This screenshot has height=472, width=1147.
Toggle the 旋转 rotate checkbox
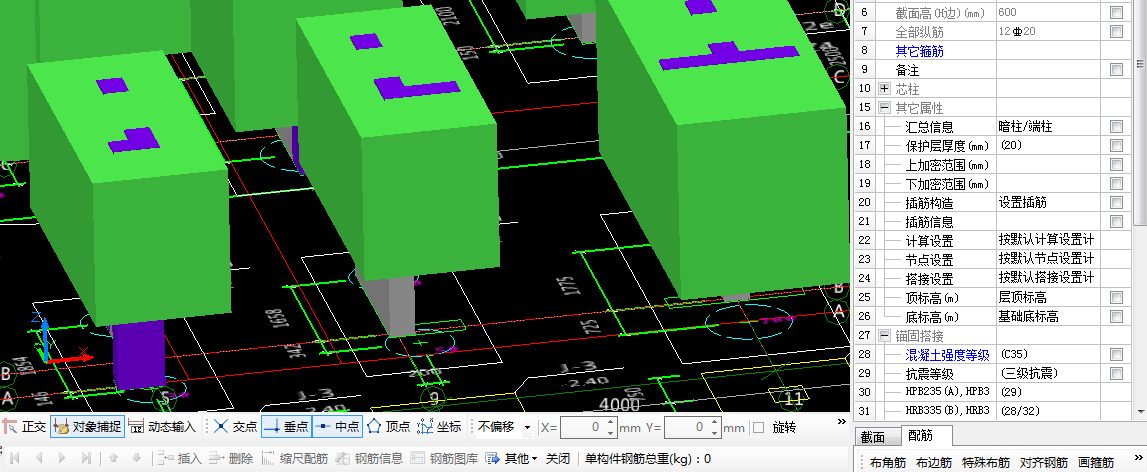pyautogui.click(x=759, y=427)
